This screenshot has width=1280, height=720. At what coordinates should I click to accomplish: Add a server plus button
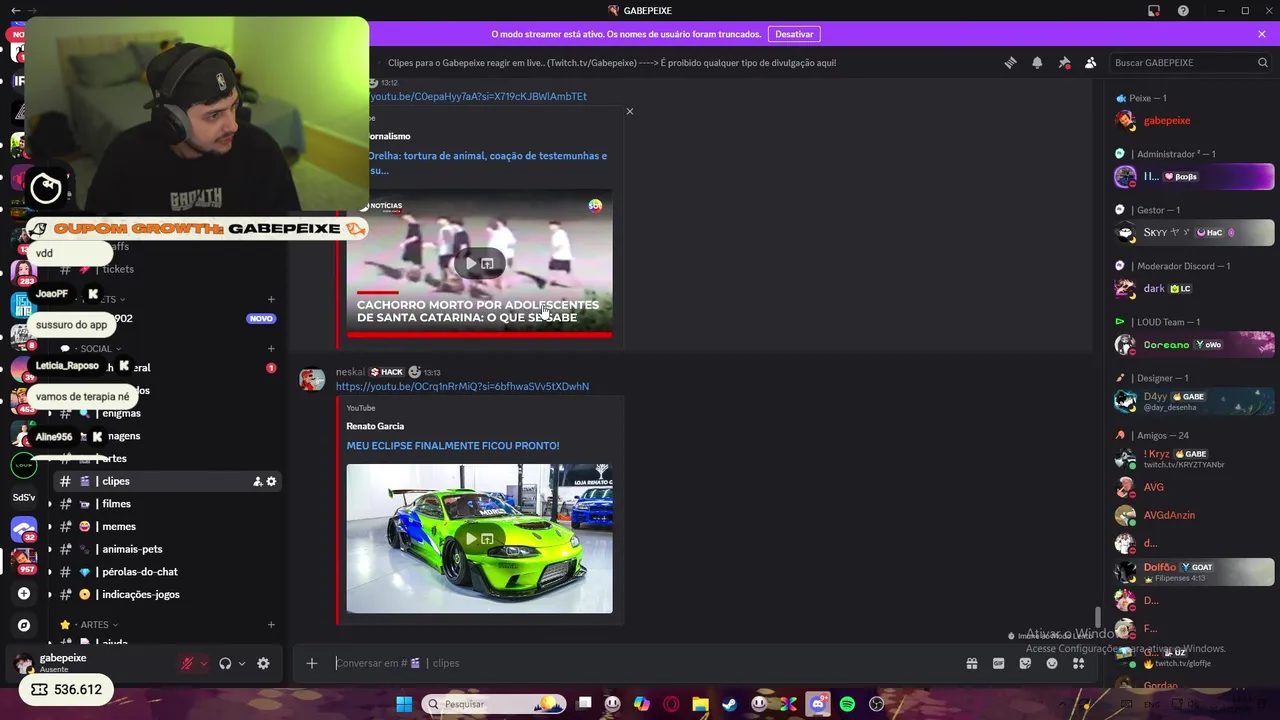click(24, 593)
